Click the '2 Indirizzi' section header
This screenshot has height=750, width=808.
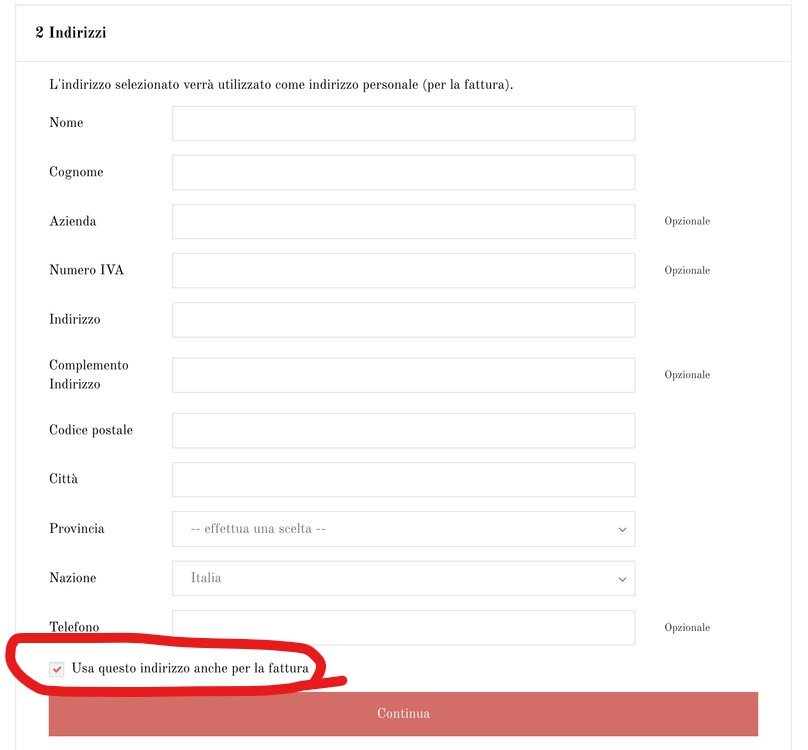pos(71,33)
